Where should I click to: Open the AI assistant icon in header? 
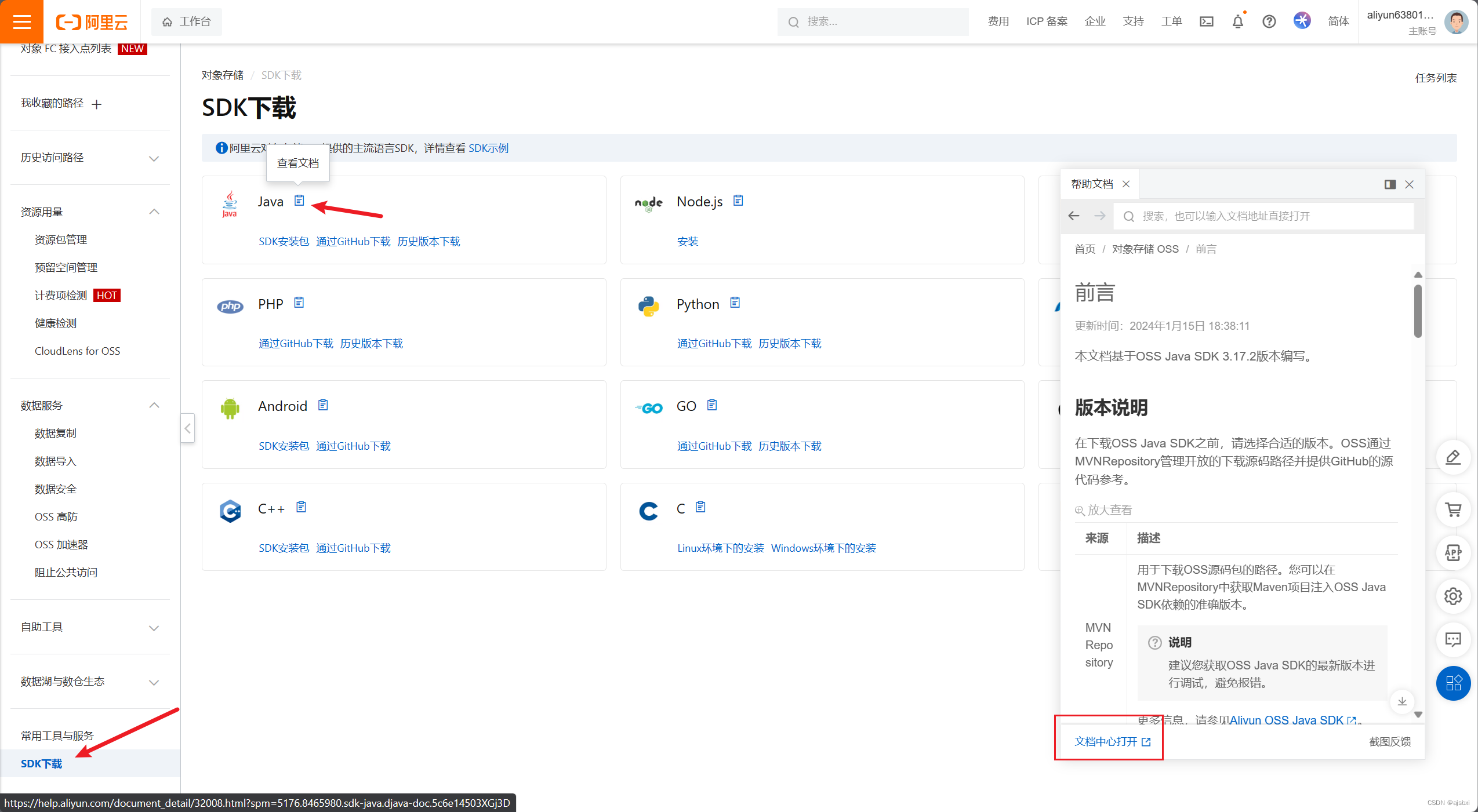point(1302,20)
